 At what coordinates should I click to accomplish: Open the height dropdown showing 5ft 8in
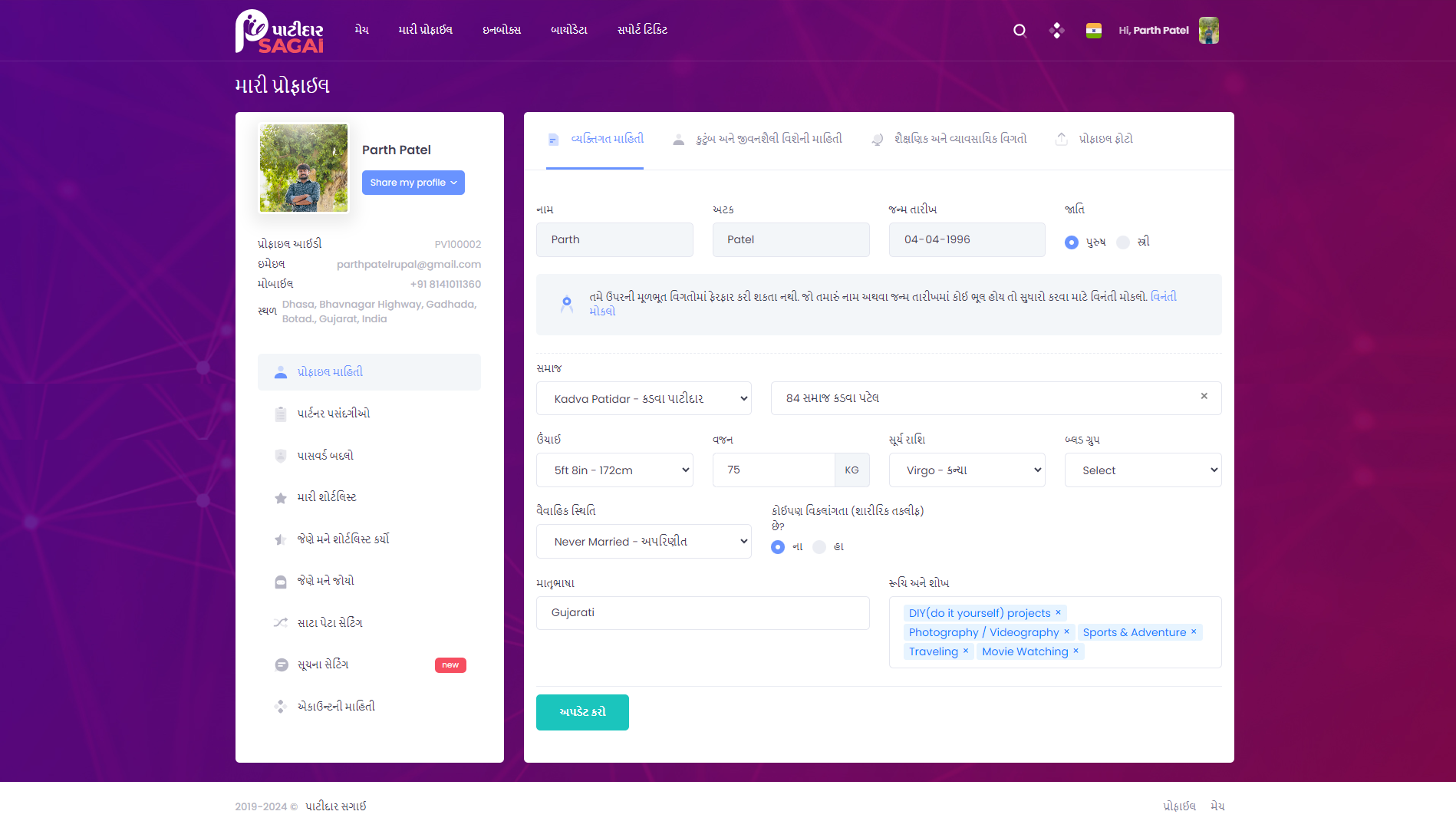click(x=614, y=470)
